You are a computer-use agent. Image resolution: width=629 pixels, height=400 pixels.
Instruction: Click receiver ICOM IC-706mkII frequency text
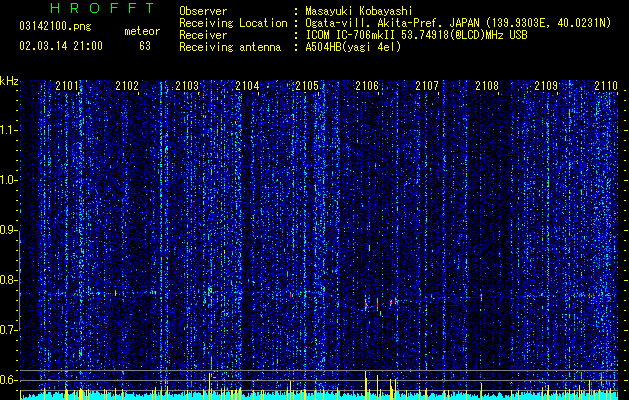tap(416, 35)
